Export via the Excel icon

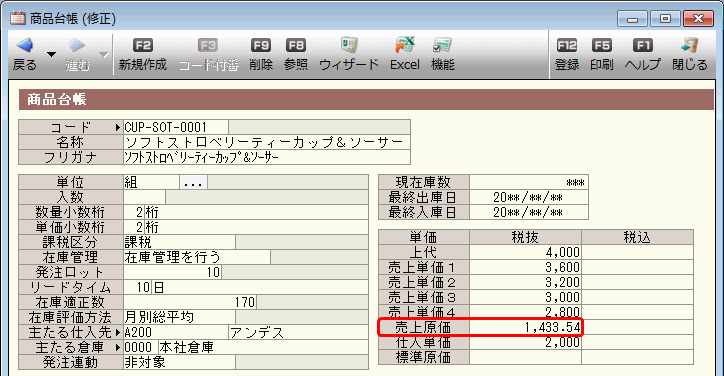[x=405, y=45]
